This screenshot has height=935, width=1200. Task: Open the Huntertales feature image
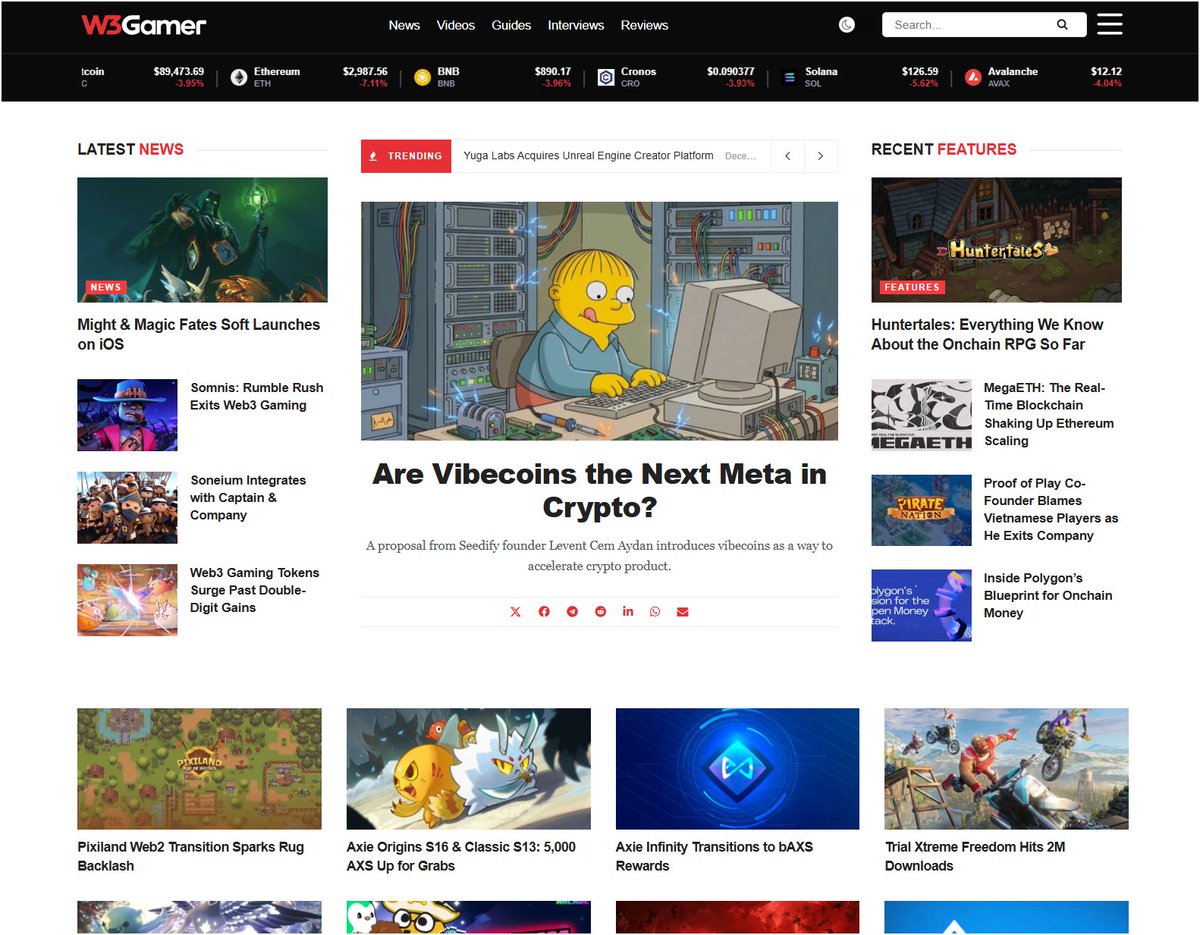996,240
